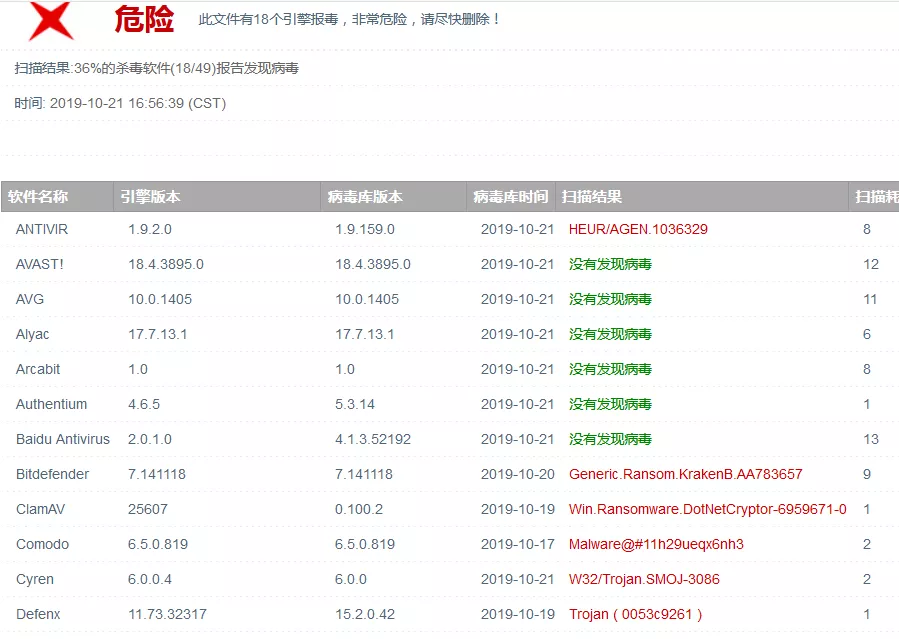Select the AVG software name
The image size is (899, 639).
pos(30,299)
